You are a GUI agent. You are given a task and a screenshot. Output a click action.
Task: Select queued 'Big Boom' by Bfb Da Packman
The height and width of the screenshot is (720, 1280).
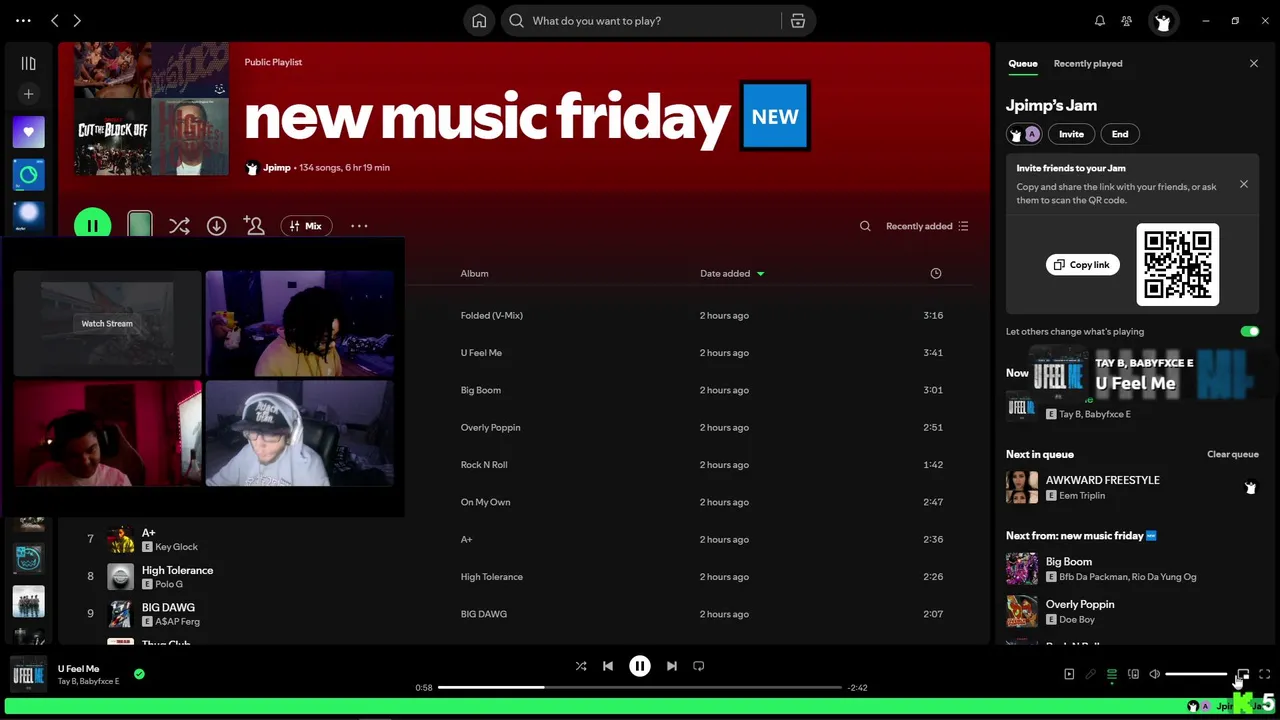(x=1132, y=569)
